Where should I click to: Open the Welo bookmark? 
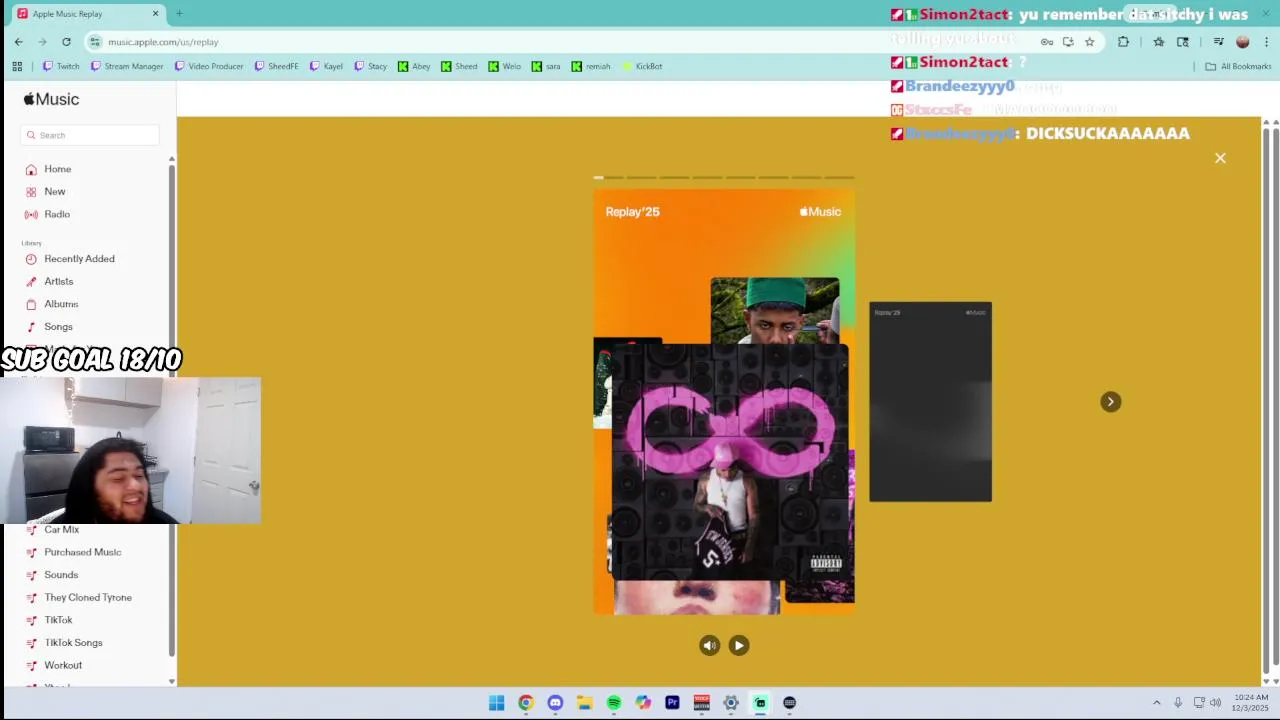[505, 66]
